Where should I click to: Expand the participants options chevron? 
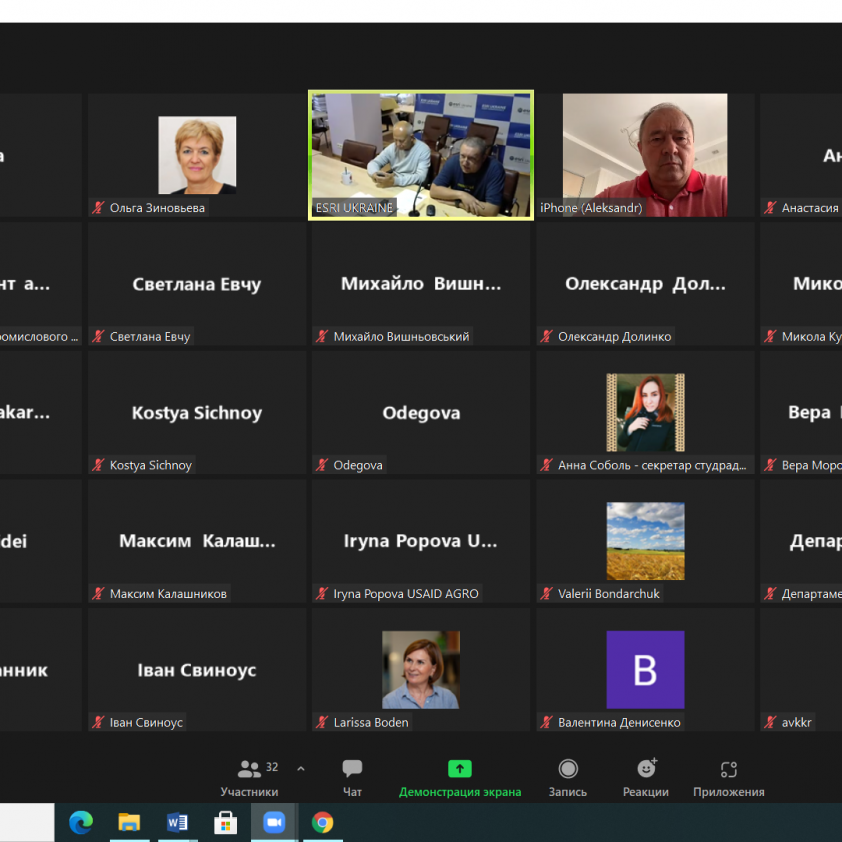[301, 769]
